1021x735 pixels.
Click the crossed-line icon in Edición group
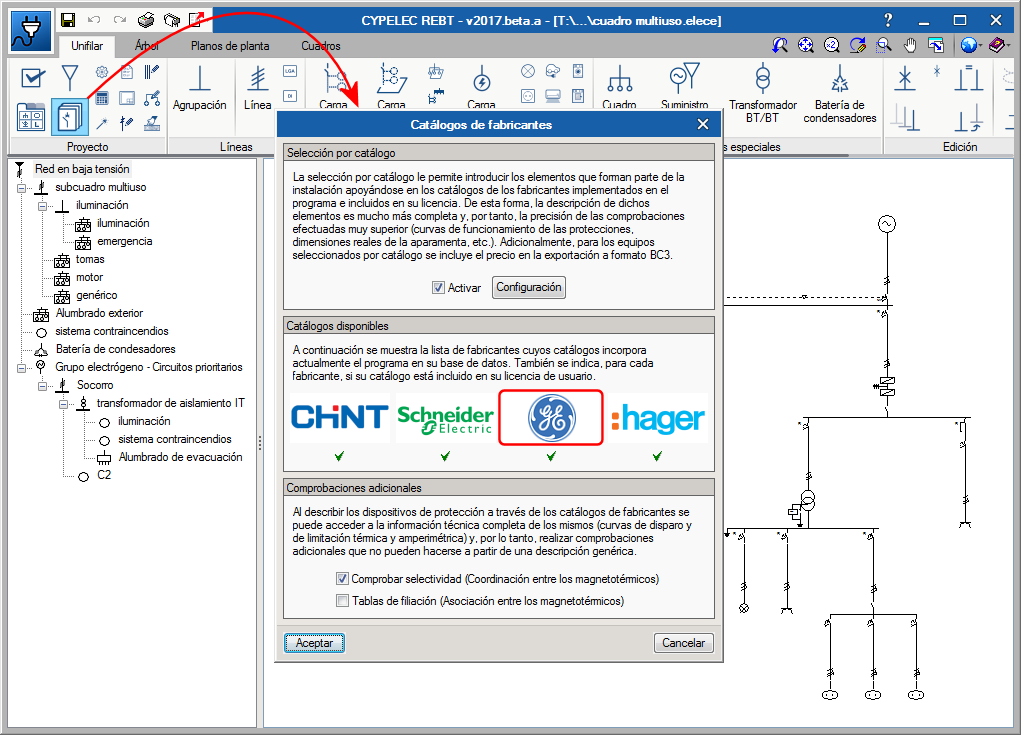[x=904, y=78]
